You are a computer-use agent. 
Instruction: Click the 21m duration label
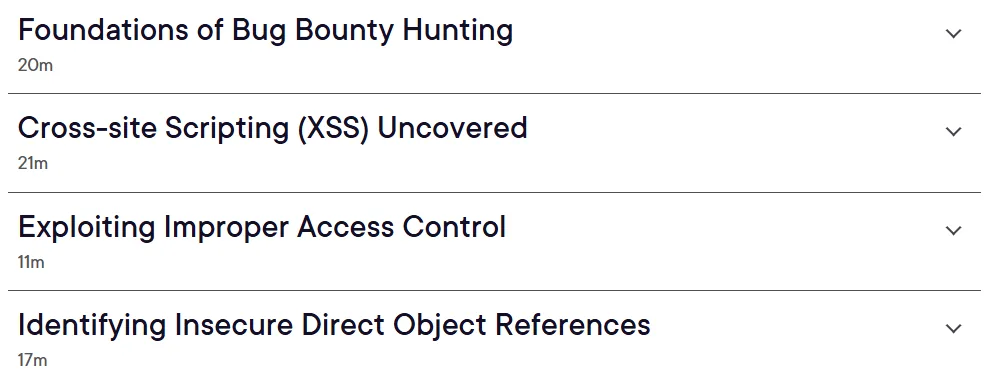(33, 164)
